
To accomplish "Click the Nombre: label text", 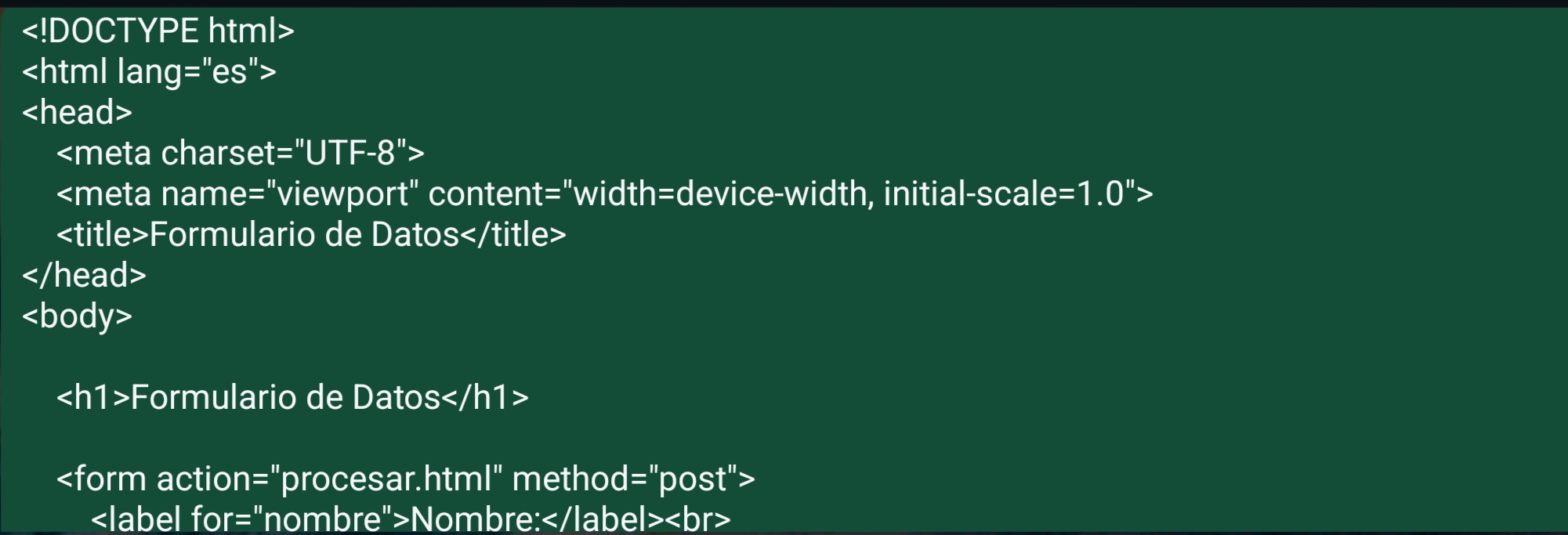I will (475, 519).
